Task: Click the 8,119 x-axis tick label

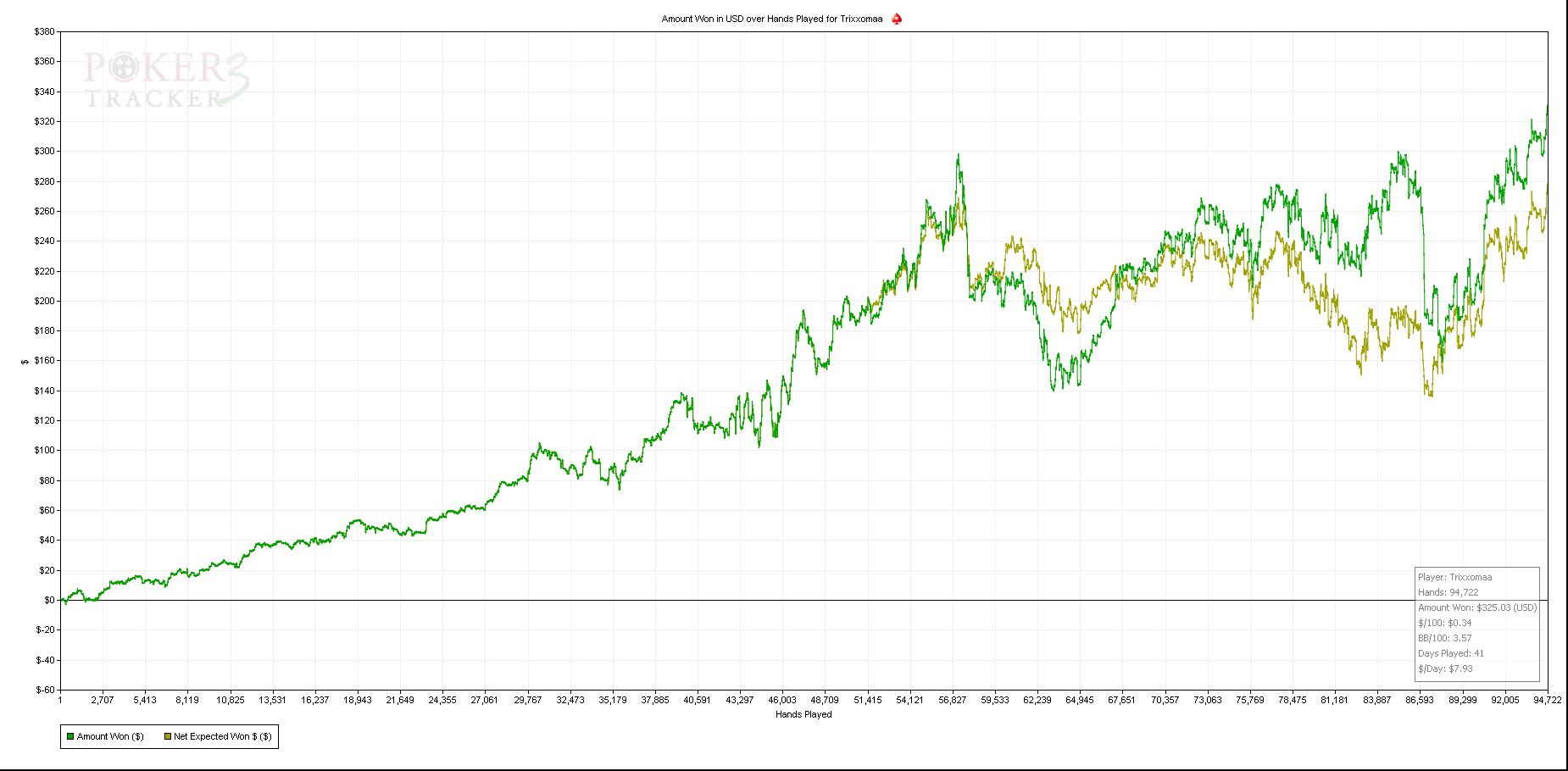Action: tap(187, 701)
